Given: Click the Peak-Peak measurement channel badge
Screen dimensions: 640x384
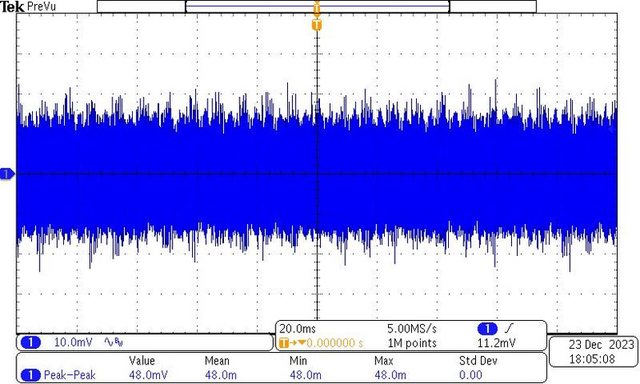Looking at the screenshot, I should (x=31, y=375).
